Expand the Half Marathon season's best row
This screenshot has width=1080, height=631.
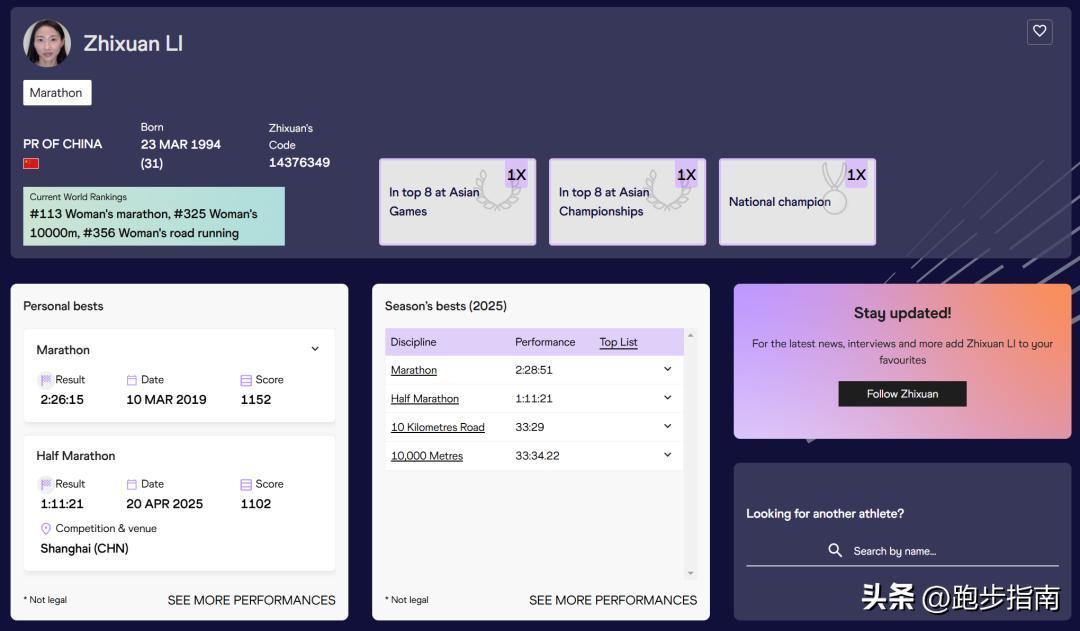pos(667,398)
